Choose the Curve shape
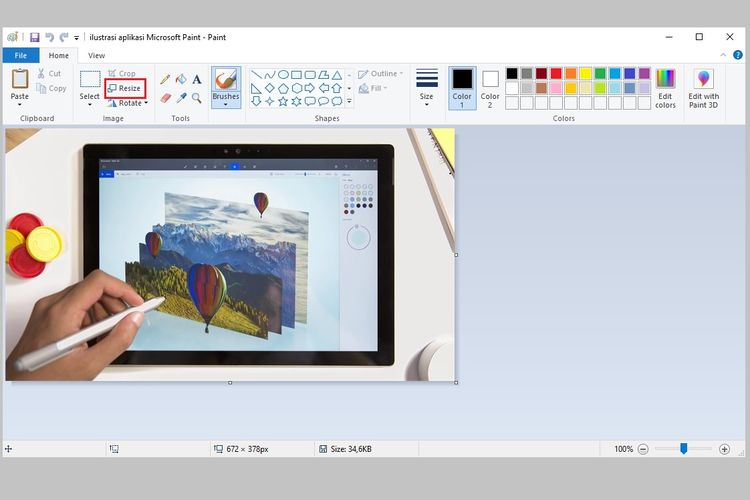750x500 pixels. click(x=270, y=75)
